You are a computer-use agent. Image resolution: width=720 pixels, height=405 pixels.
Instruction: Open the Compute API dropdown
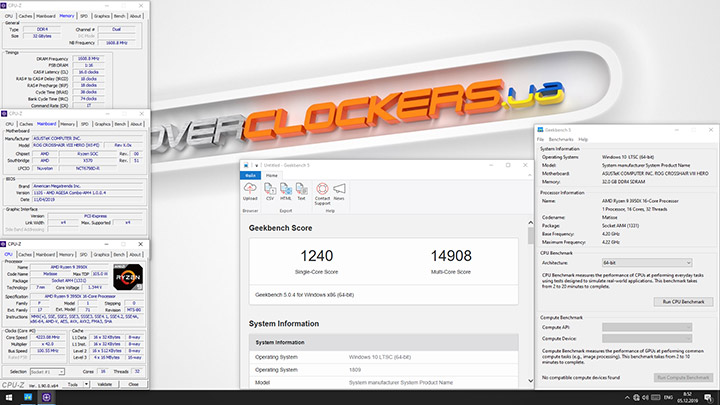click(x=647, y=327)
